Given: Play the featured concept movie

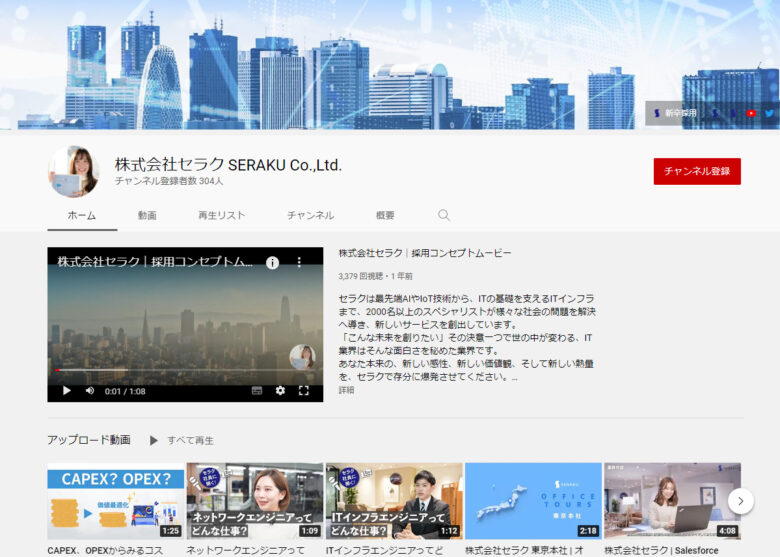Looking at the screenshot, I should click(67, 391).
